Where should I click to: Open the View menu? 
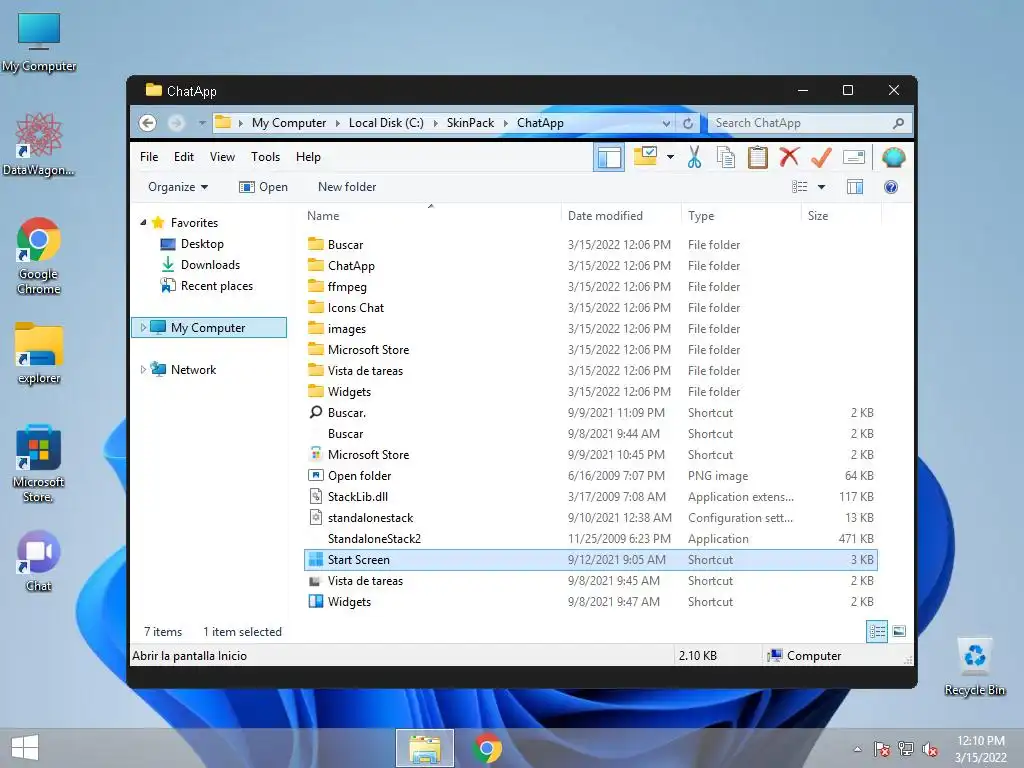(x=222, y=157)
